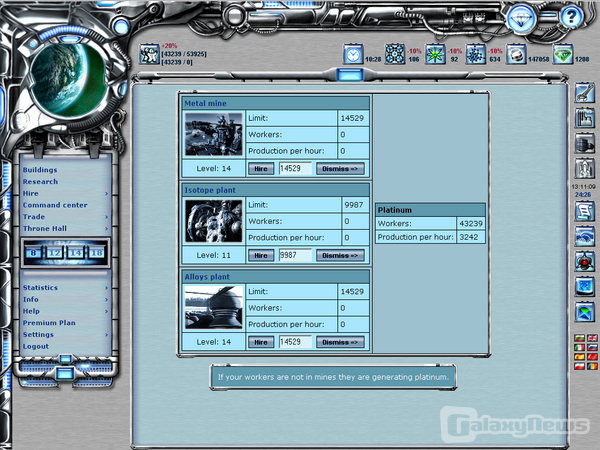This screenshot has height=450, width=600.
Task: Click the Metal mine thumbnail image
Action: (x=214, y=134)
